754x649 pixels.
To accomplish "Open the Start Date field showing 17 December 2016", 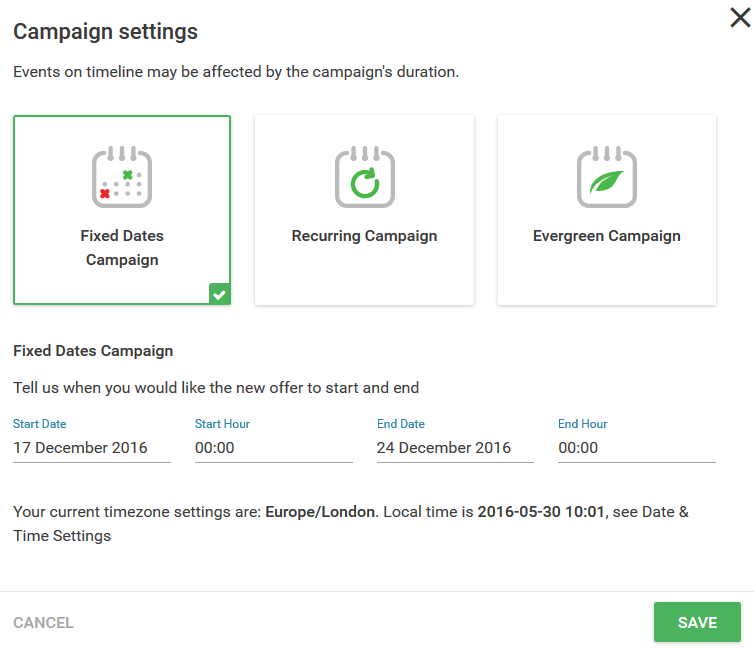I will point(92,448).
